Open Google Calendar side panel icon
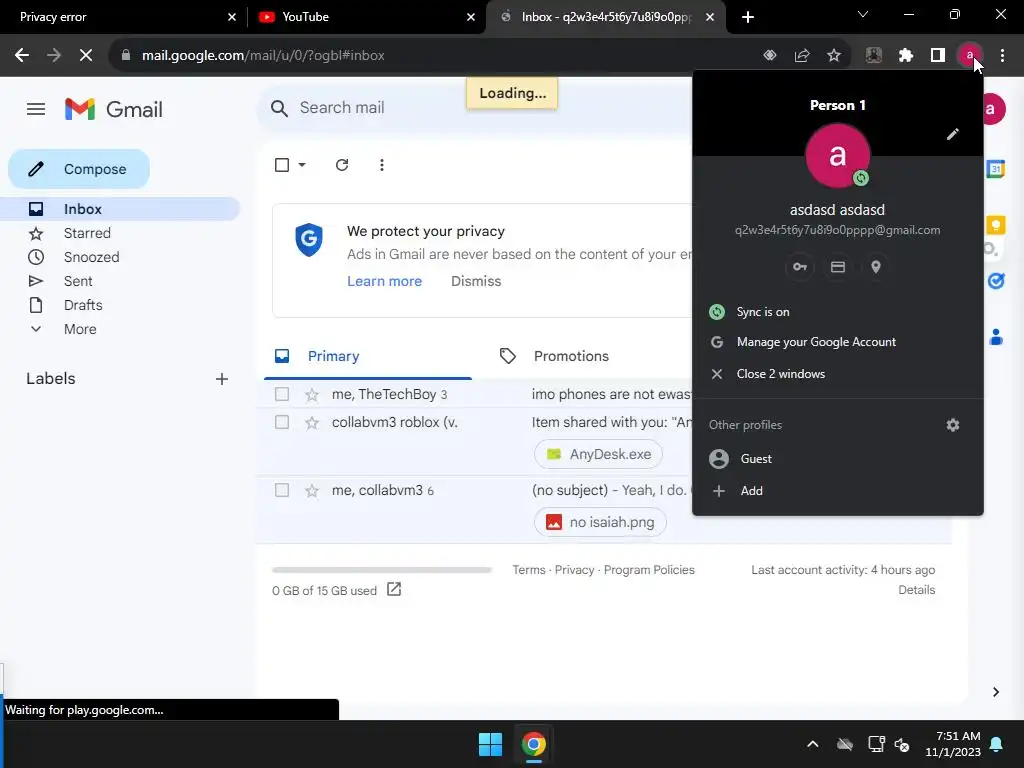Image resolution: width=1024 pixels, height=768 pixels. (995, 169)
